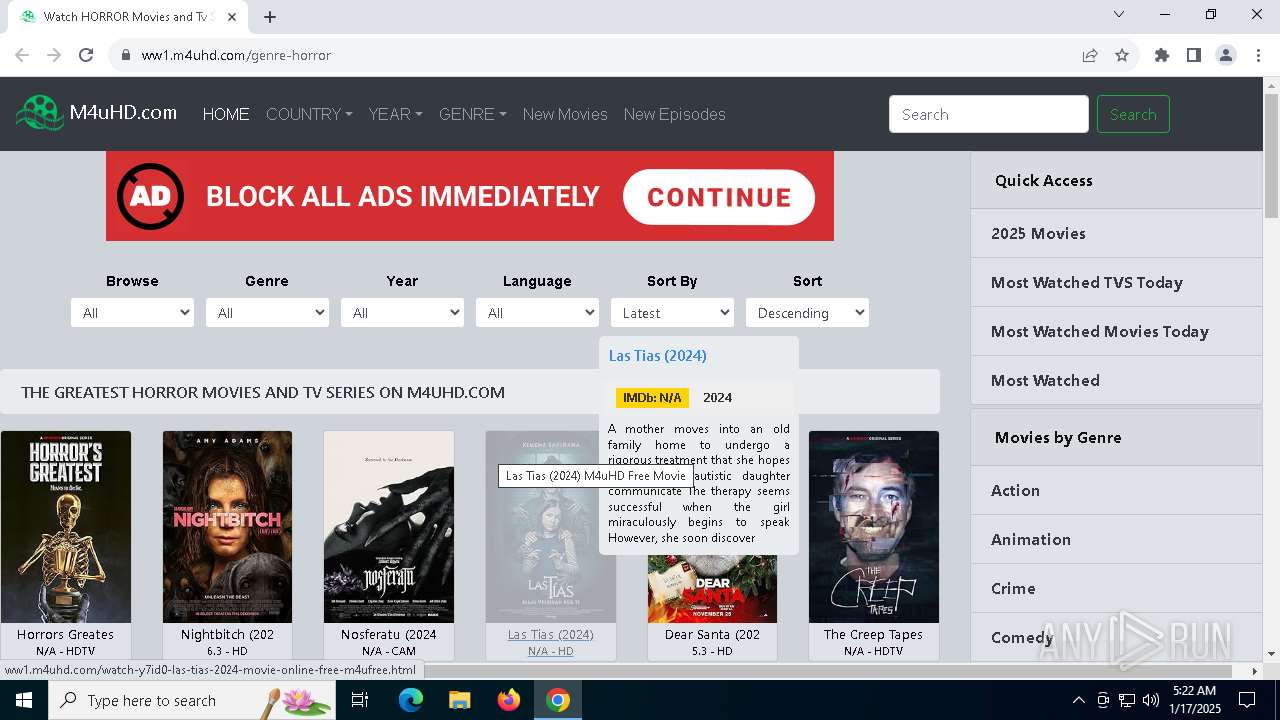Go to the HOME page

(x=226, y=114)
